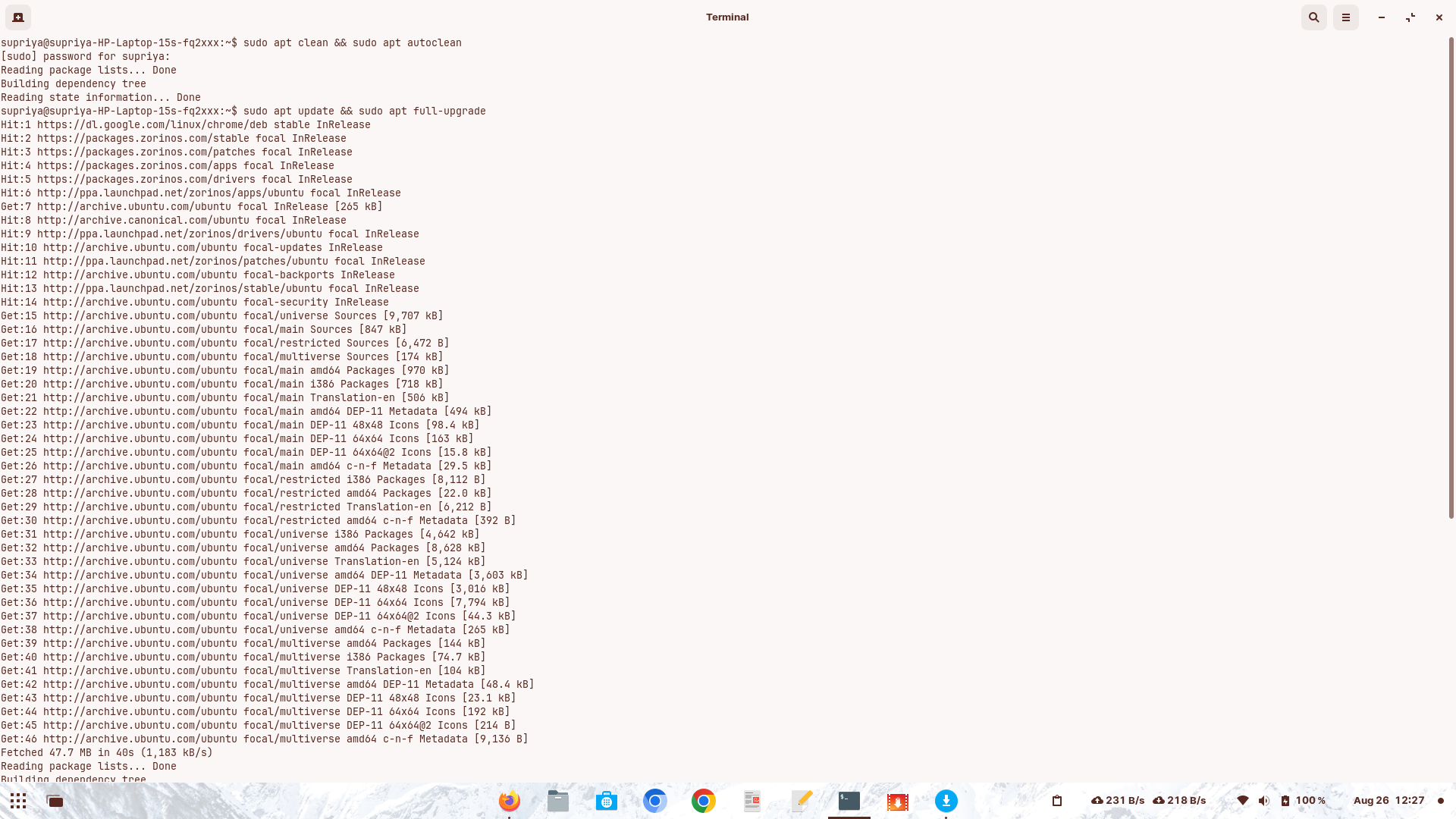
Task: Open the Wi-Fi network indicator
Action: [x=1243, y=801]
